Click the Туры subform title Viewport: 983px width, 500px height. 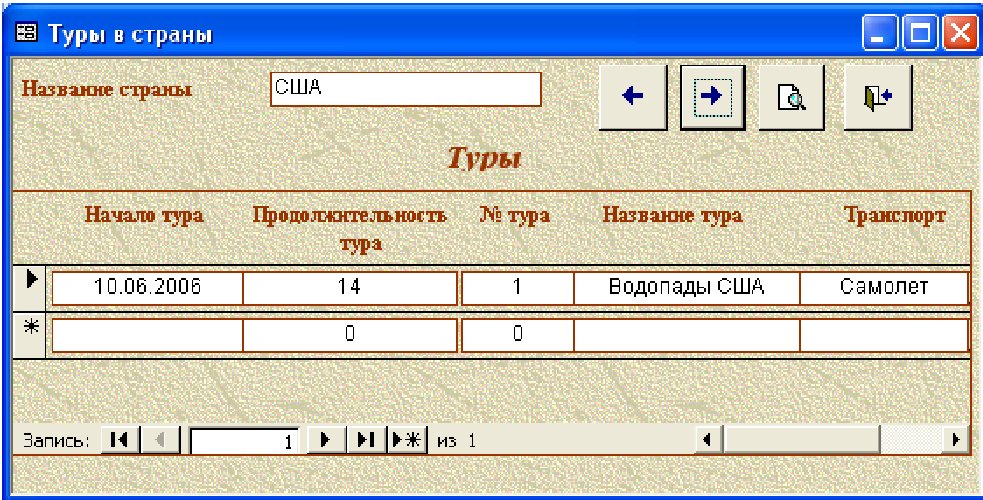click(x=484, y=160)
